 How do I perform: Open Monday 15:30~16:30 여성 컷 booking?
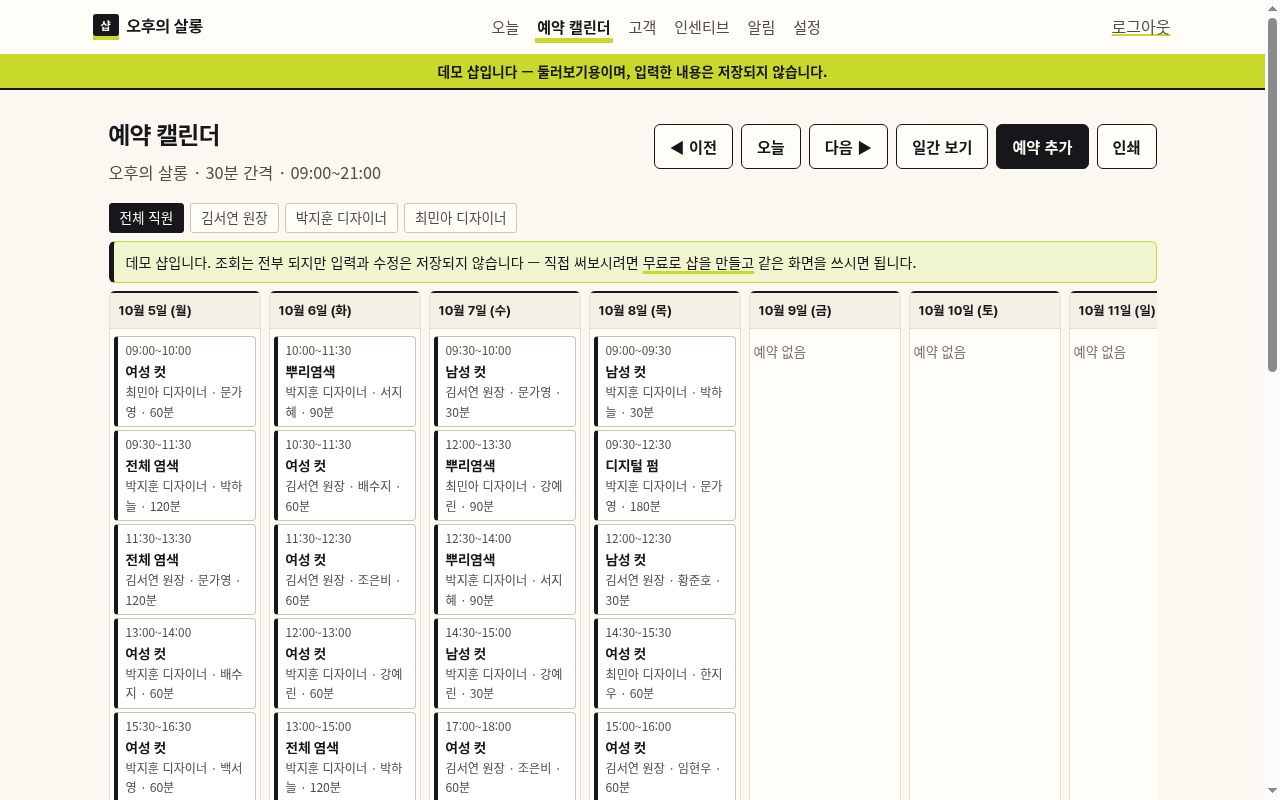coord(185,756)
